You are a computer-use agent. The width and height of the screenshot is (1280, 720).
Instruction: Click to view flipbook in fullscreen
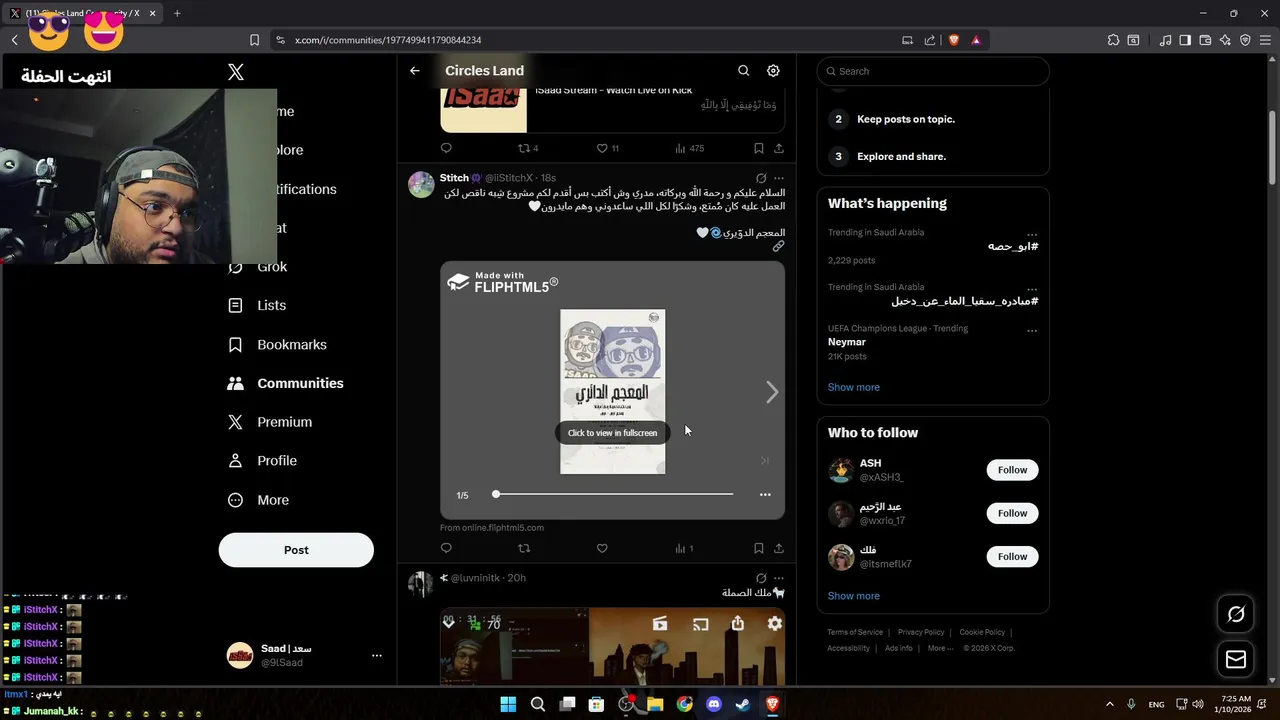tap(612, 433)
